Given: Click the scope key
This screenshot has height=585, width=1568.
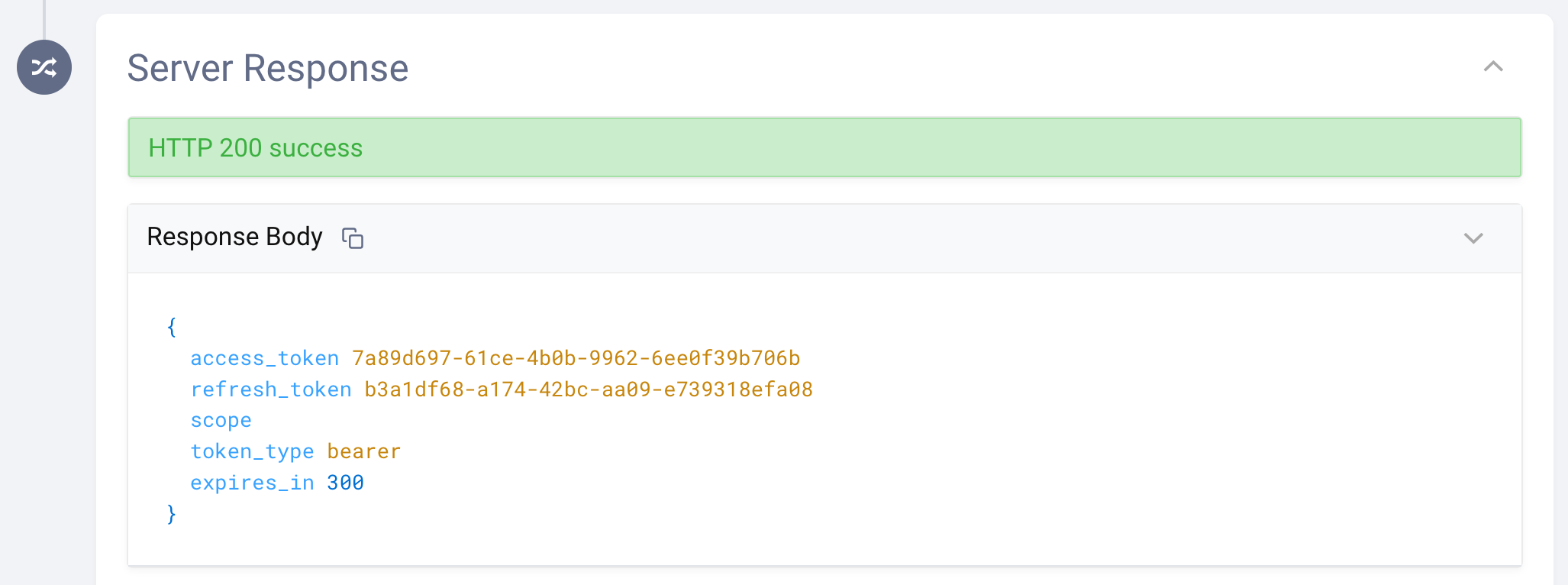Looking at the screenshot, I should coord(221,421).
